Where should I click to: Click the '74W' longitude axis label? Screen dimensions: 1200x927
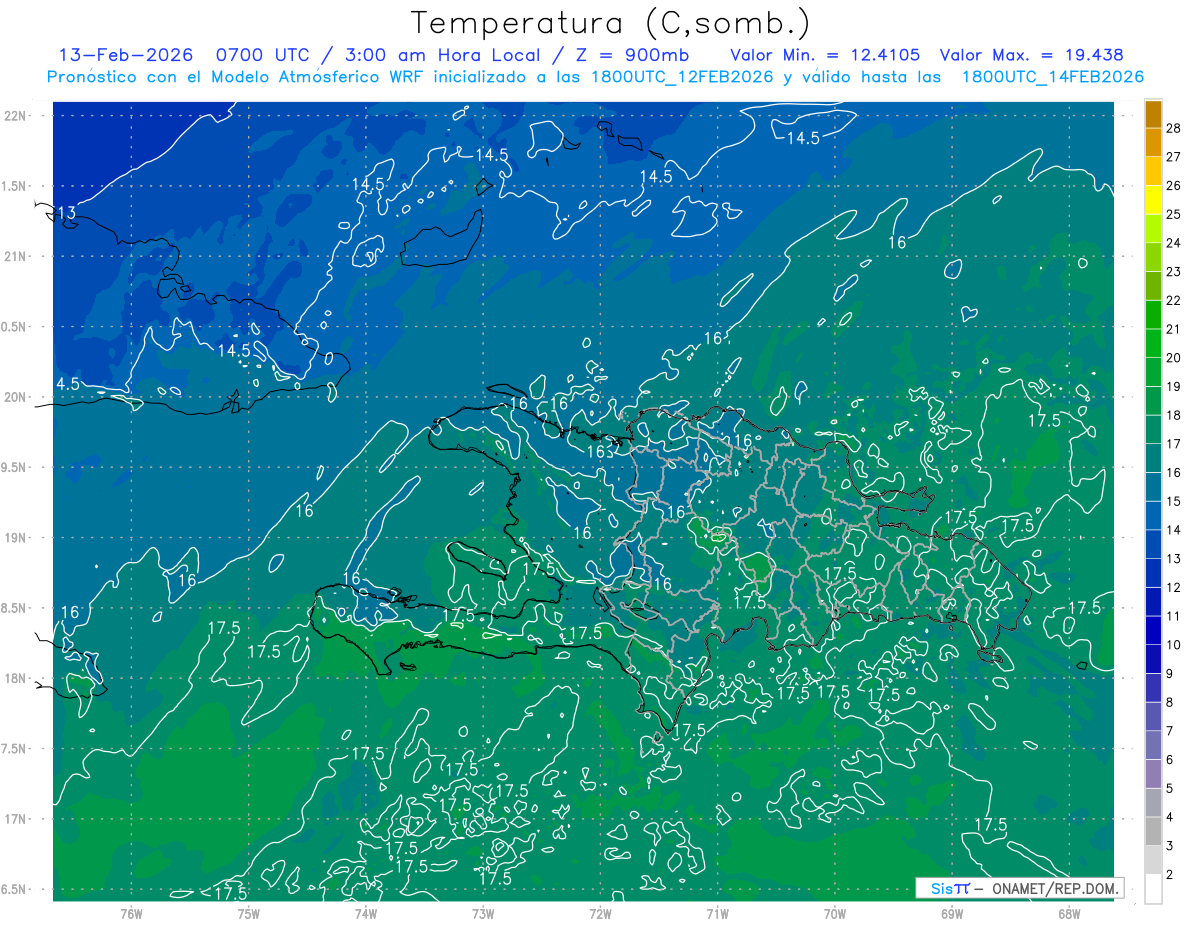(366, 914)
